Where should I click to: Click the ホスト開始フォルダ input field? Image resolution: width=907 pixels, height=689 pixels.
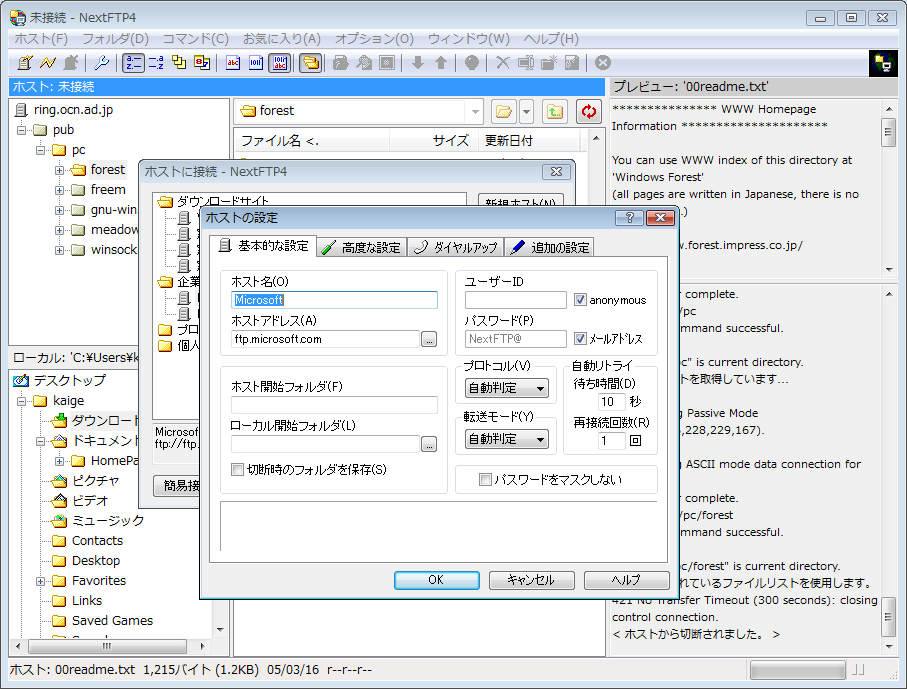pos(334,404)
